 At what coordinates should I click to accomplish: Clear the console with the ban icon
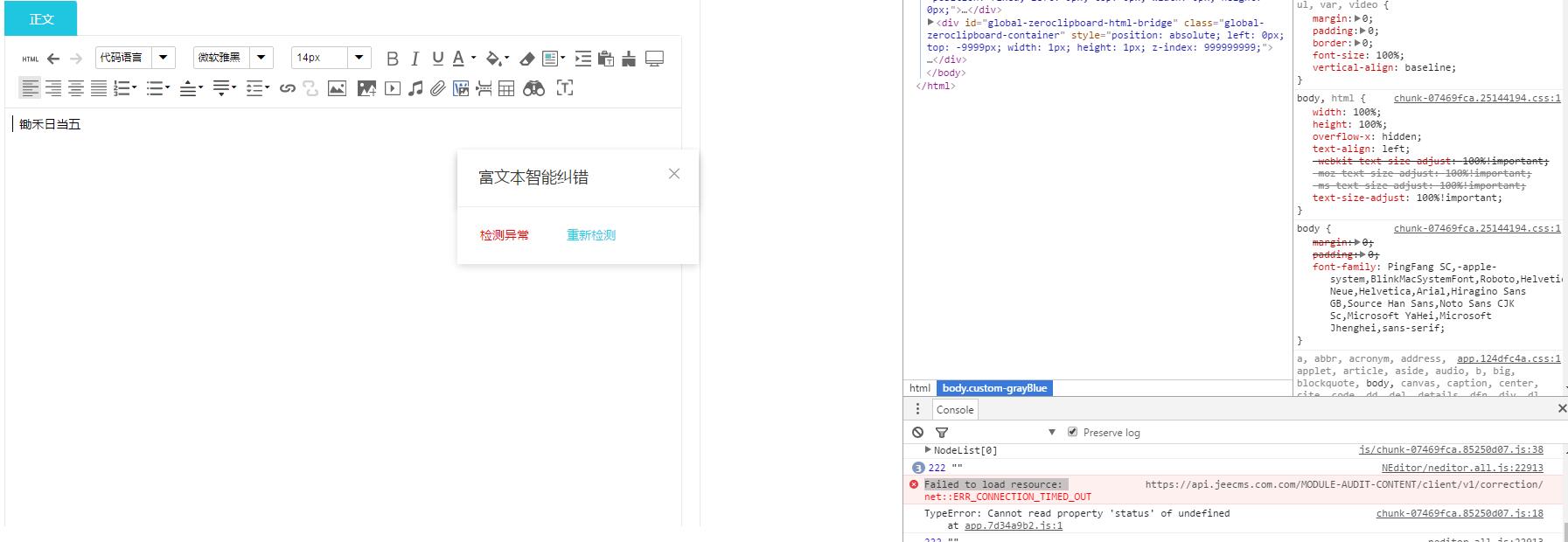pos(917,432)
